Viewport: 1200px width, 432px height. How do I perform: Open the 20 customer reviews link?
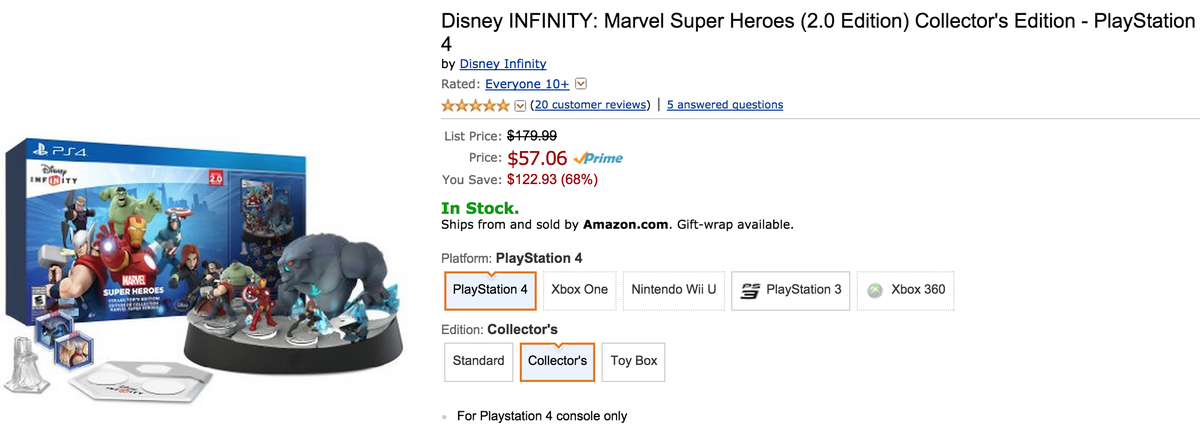pos(590,105)
